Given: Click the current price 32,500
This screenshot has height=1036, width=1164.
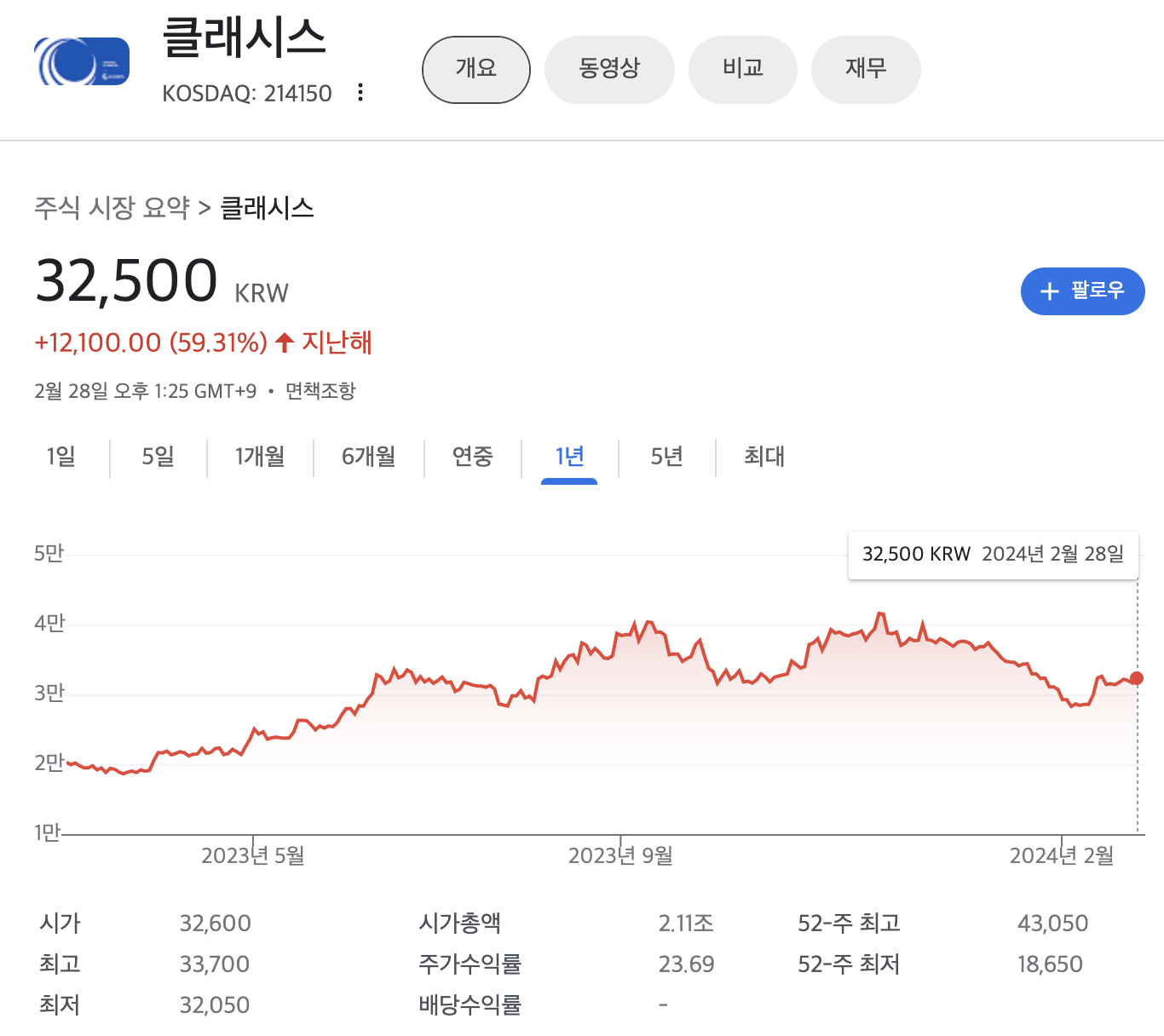Looking at the screenshot, I should (x=126, y=280).
